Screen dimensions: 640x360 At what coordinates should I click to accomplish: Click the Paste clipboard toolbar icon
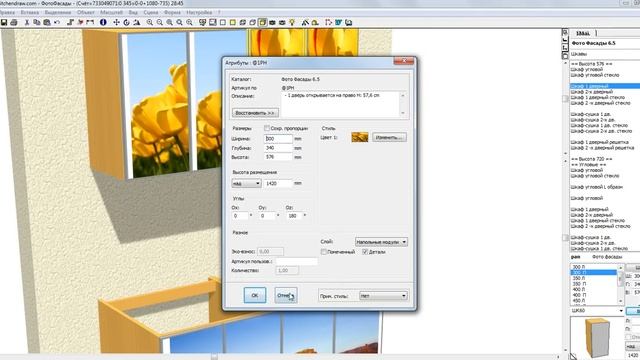[x=47, y=22]
